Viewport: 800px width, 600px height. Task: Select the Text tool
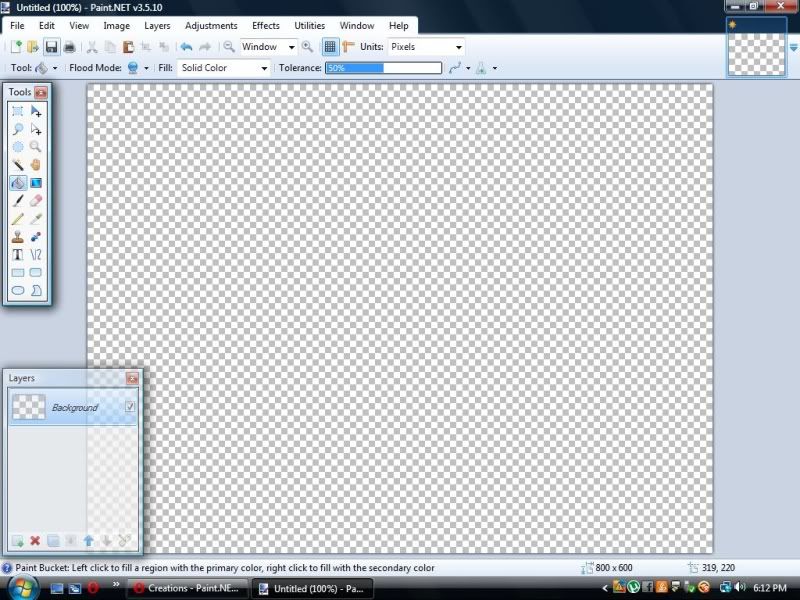(18, 255)
